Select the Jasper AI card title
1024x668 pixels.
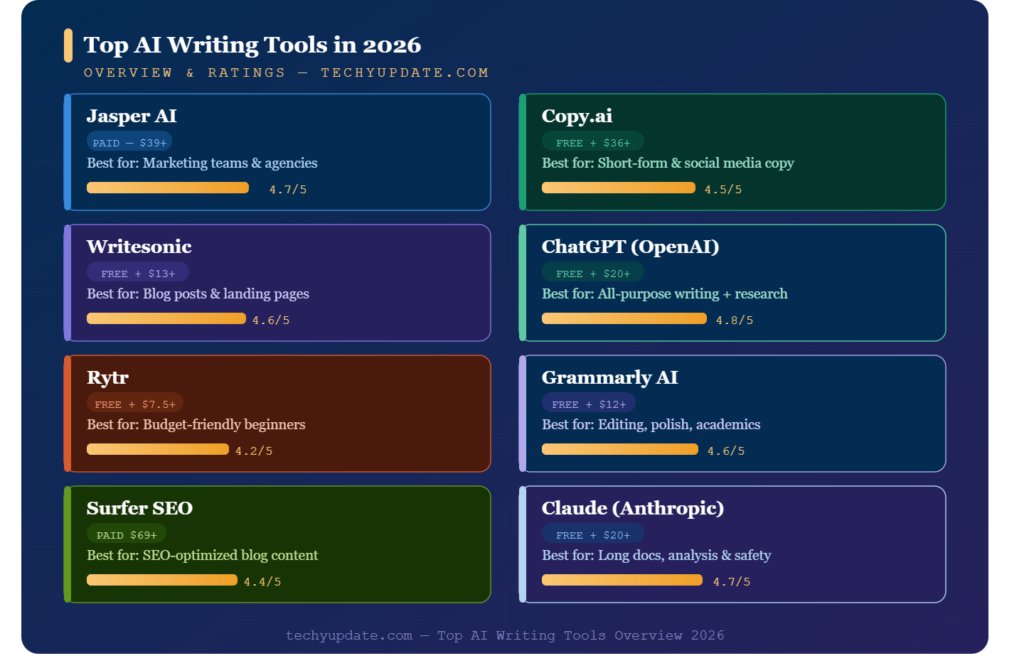point(131,116)
